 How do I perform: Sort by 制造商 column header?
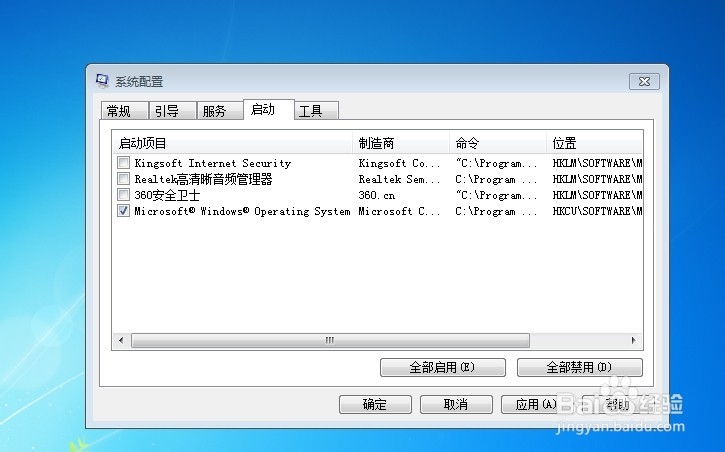point(401,143)
